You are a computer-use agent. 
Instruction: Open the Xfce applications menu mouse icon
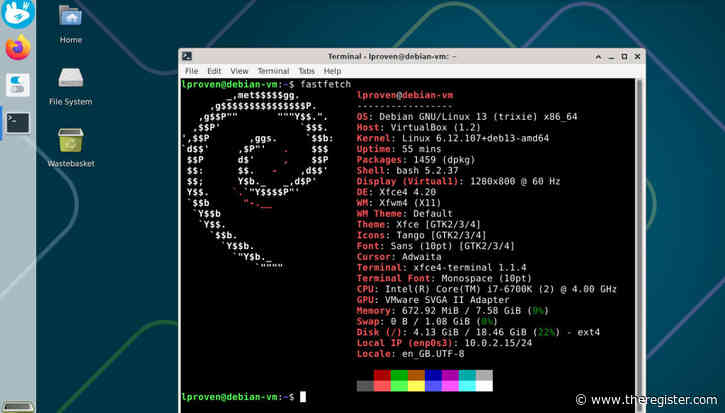click(x=18, y=13)
